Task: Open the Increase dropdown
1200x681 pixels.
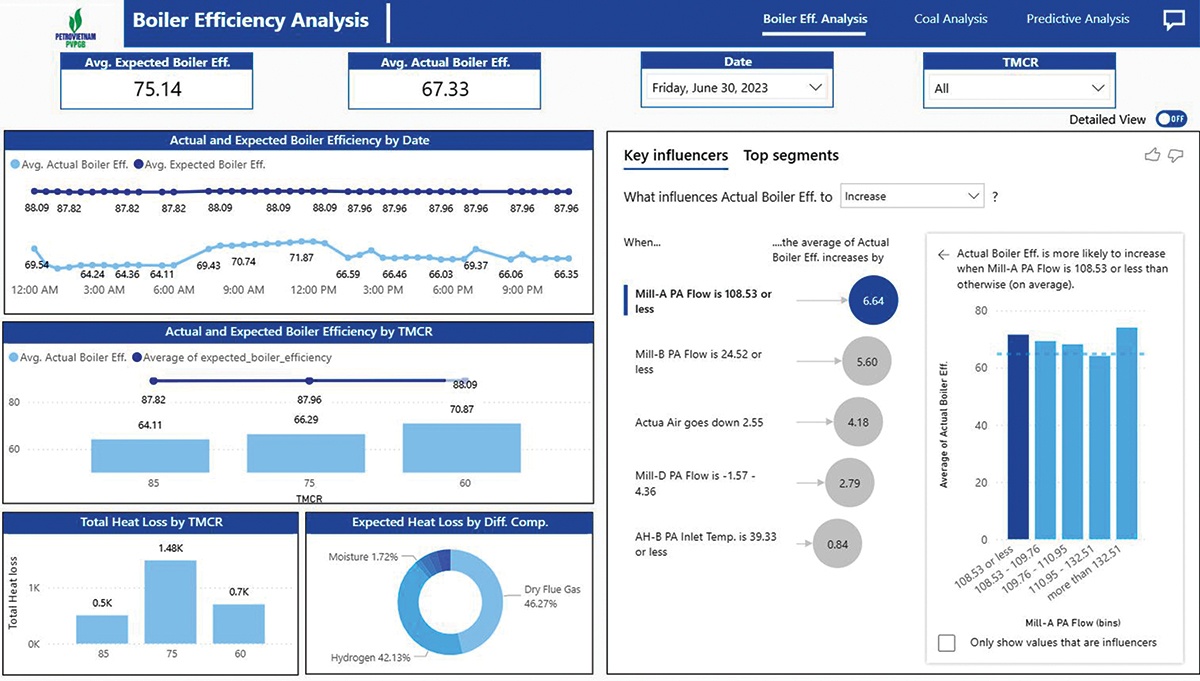Action: [912, 197]
